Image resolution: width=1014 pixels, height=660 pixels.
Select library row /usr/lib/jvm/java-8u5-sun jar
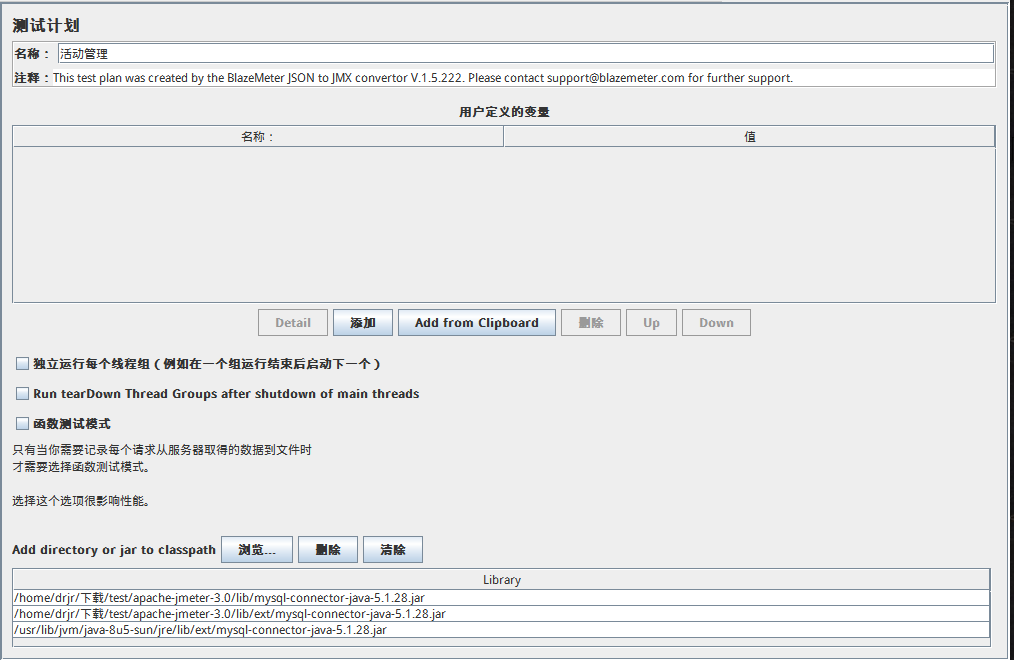pos(501,630)
